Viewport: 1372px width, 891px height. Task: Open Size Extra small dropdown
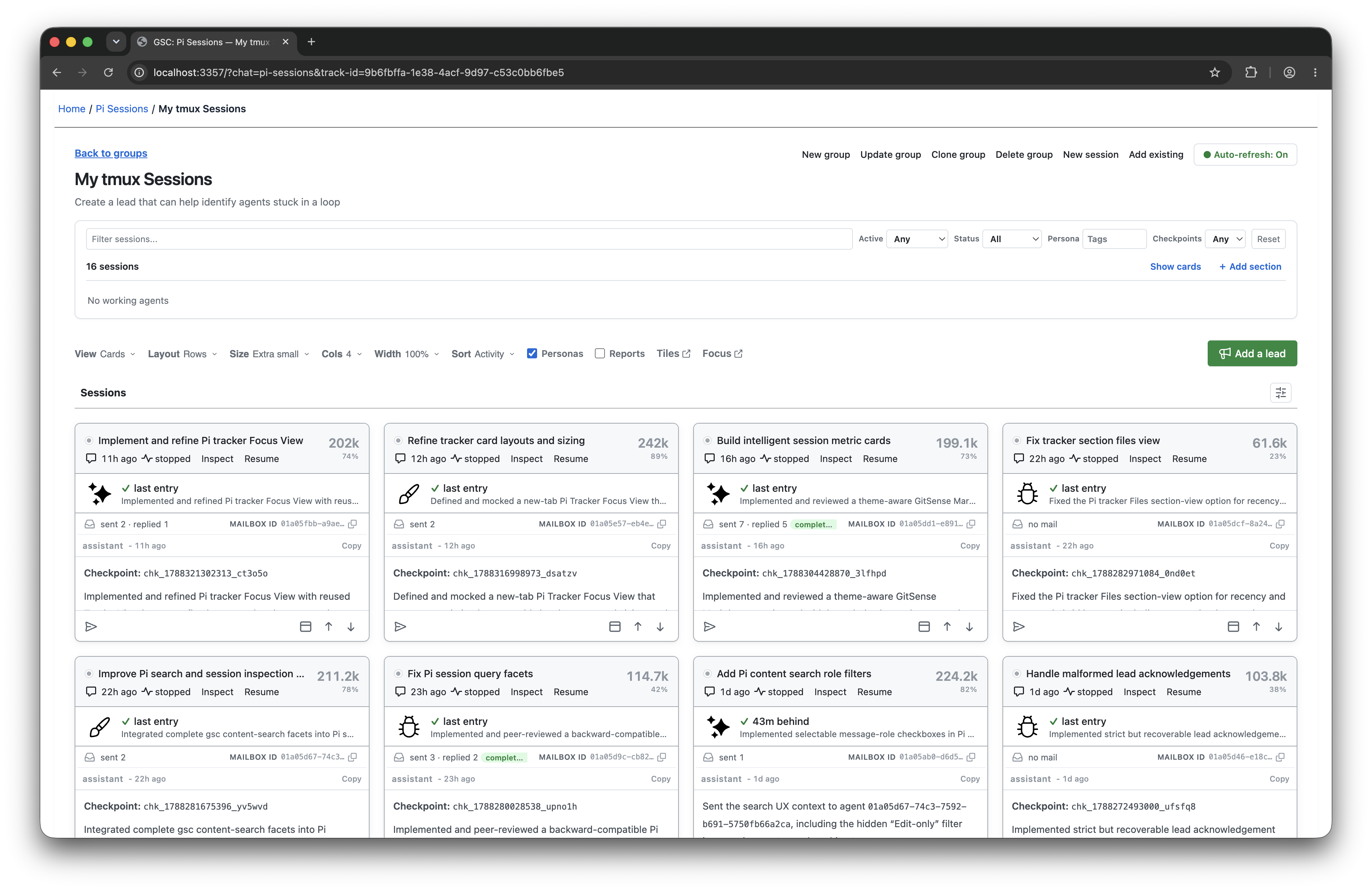pos(269,354)
